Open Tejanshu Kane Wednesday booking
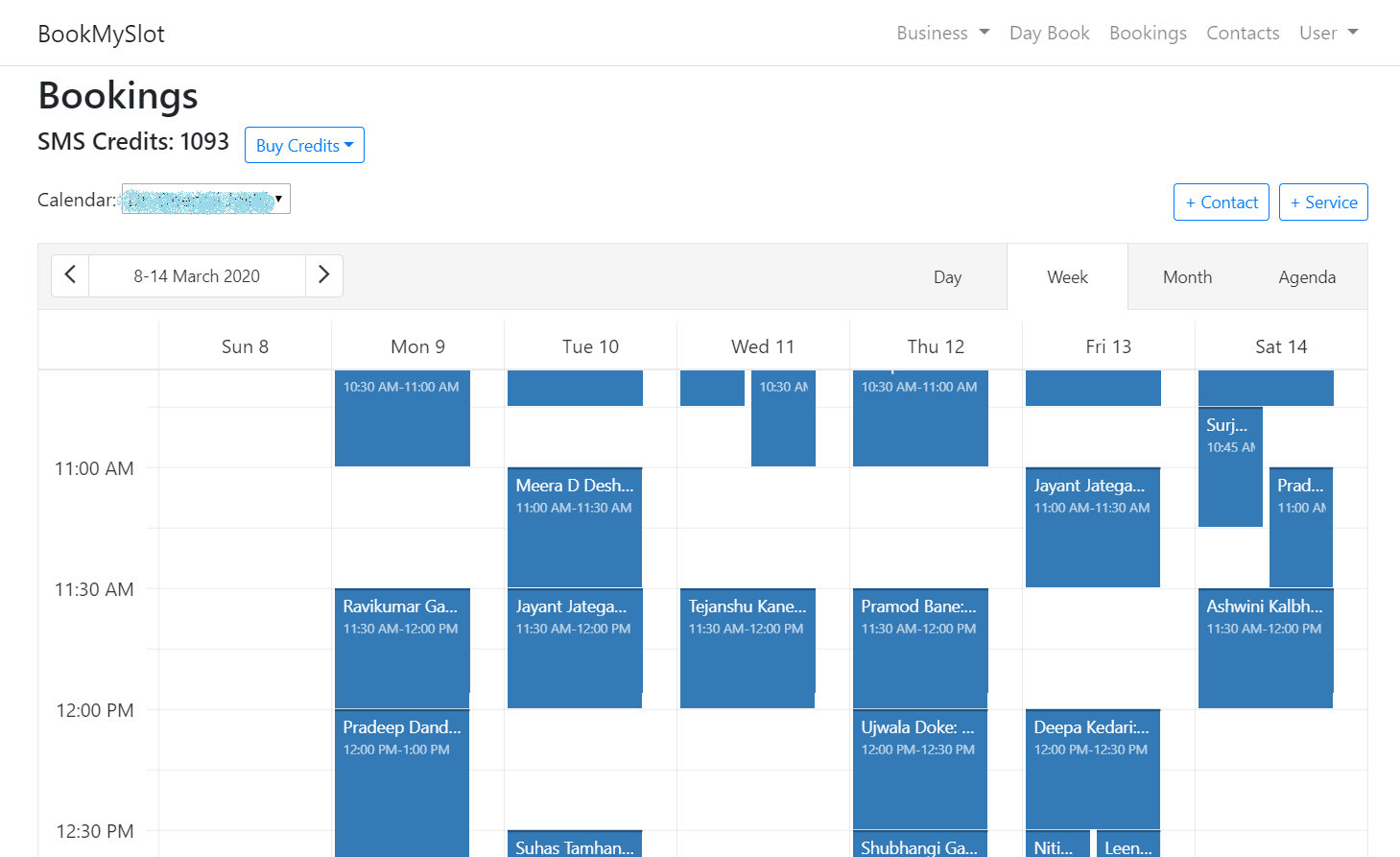Screen dimensions: 1400x857 click(x=747, y=648)
